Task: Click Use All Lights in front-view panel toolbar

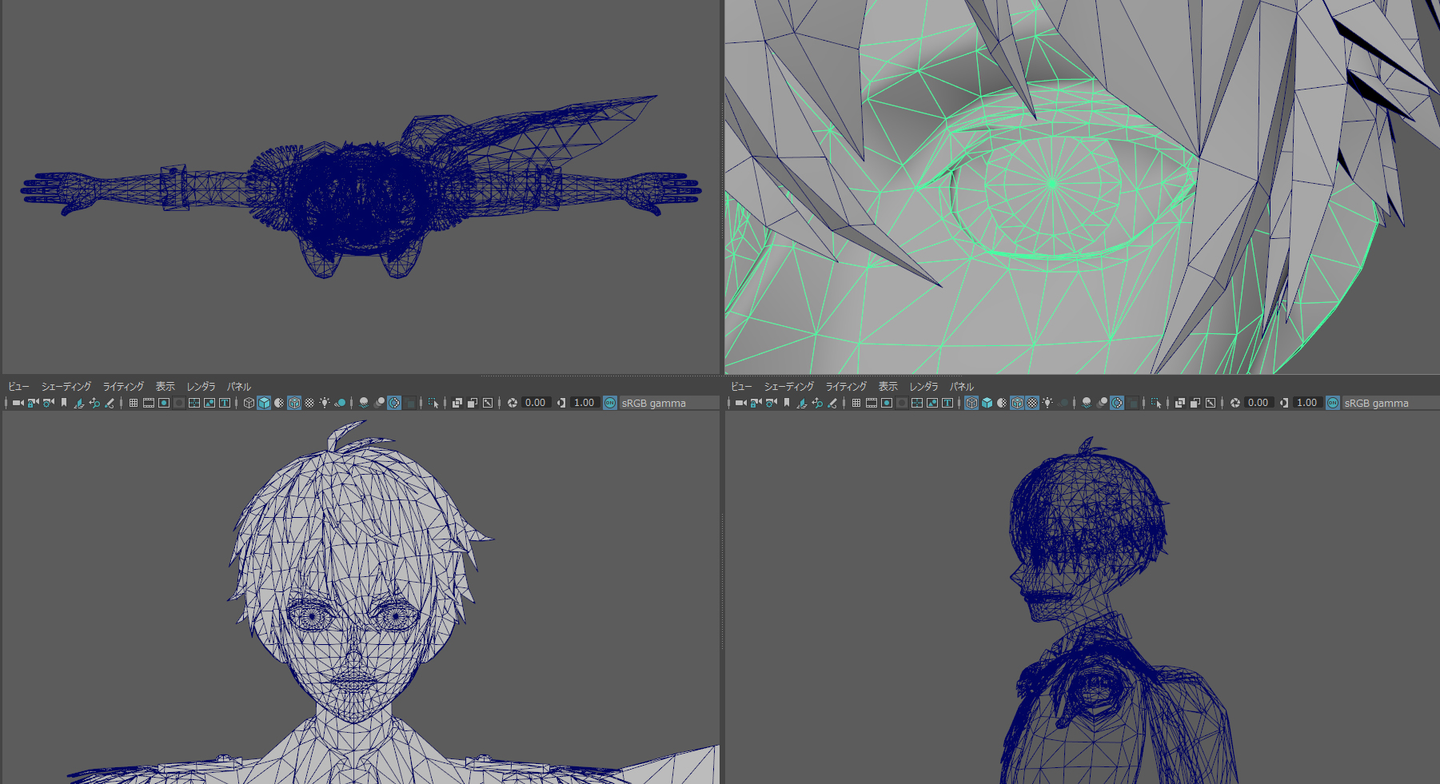Action: (x=325, y=403)
